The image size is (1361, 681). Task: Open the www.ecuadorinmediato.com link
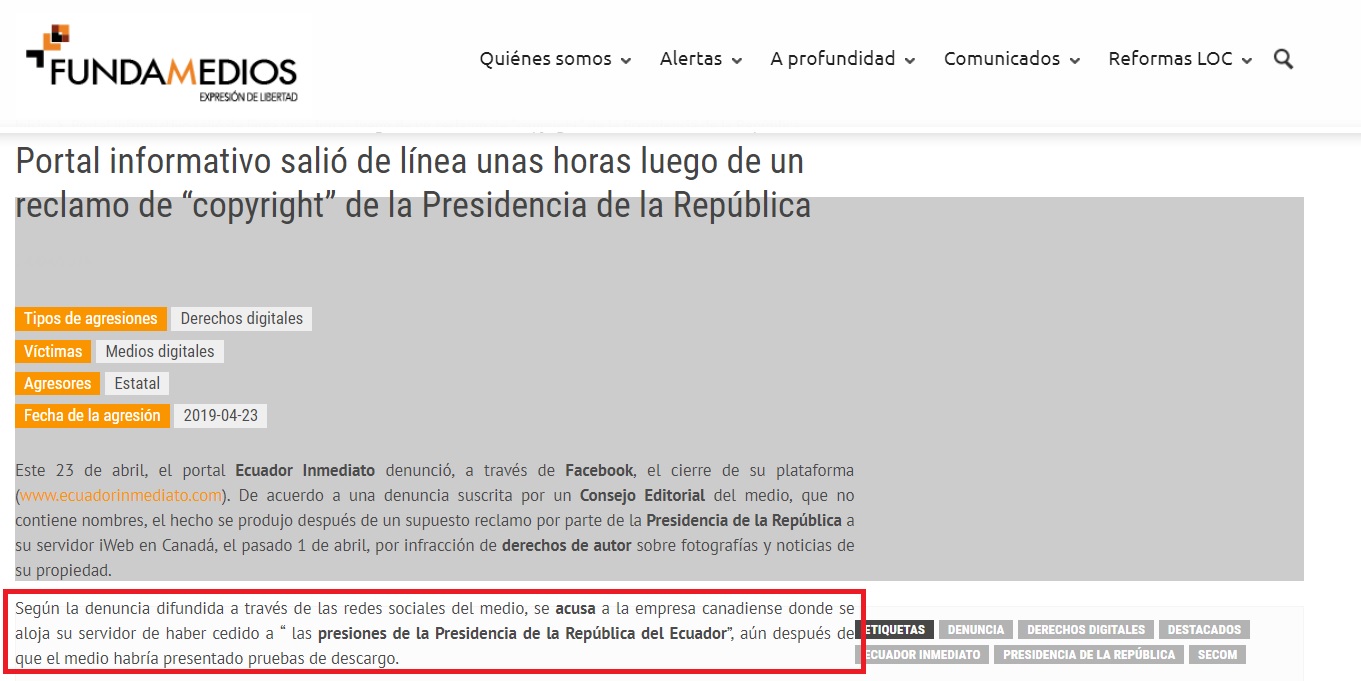tap(120, 495)
